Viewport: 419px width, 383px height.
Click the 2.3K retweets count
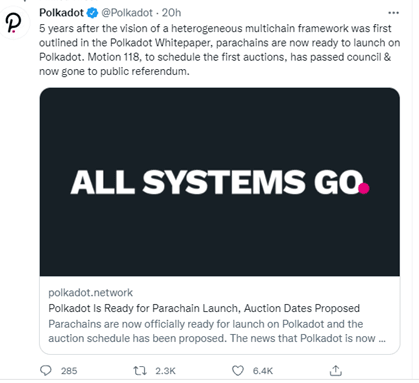[x=165, y=371]
